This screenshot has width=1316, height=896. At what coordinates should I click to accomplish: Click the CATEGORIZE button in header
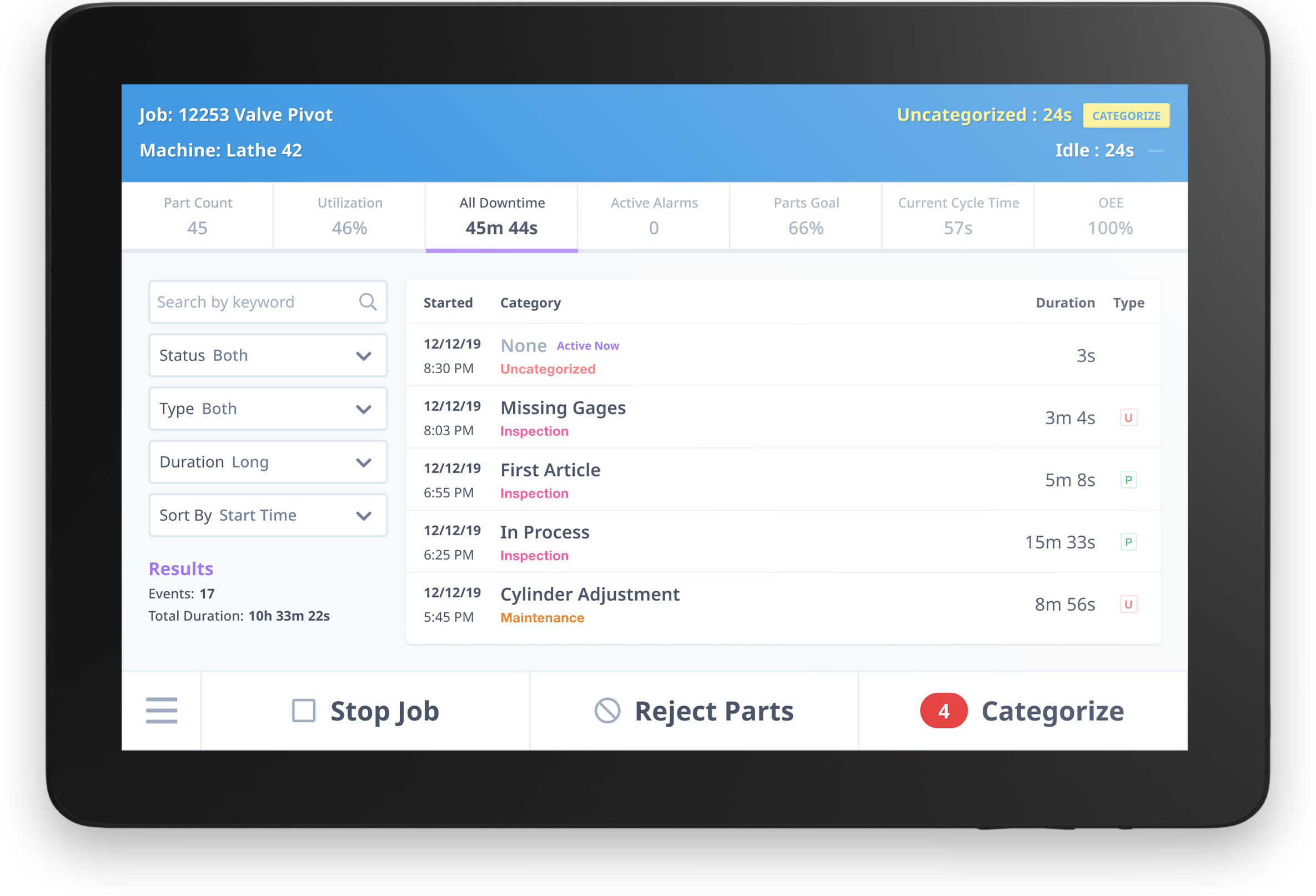tap(1127, 114)
